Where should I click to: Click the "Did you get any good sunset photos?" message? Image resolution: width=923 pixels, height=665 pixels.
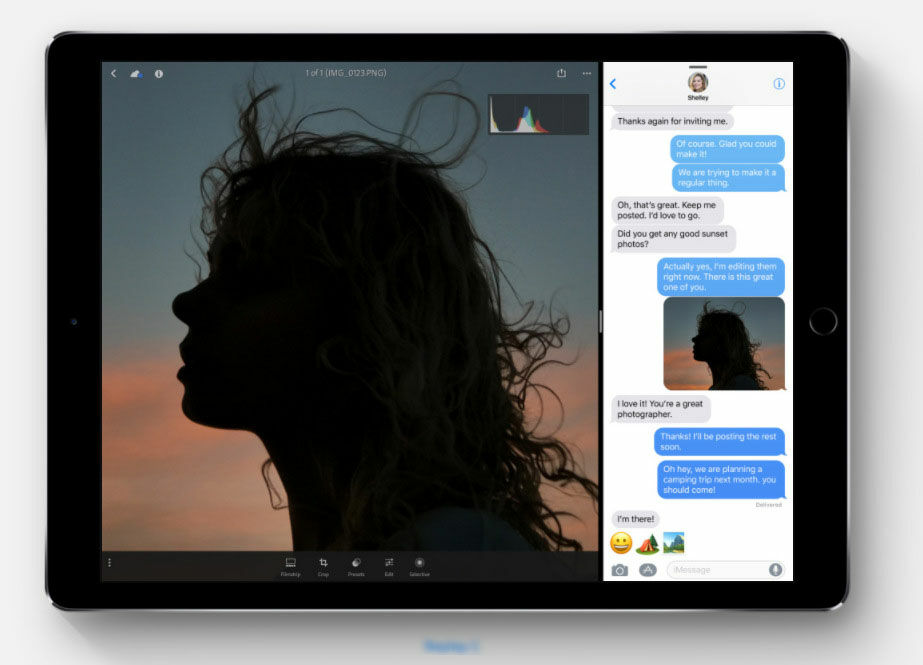coord(673,238)
